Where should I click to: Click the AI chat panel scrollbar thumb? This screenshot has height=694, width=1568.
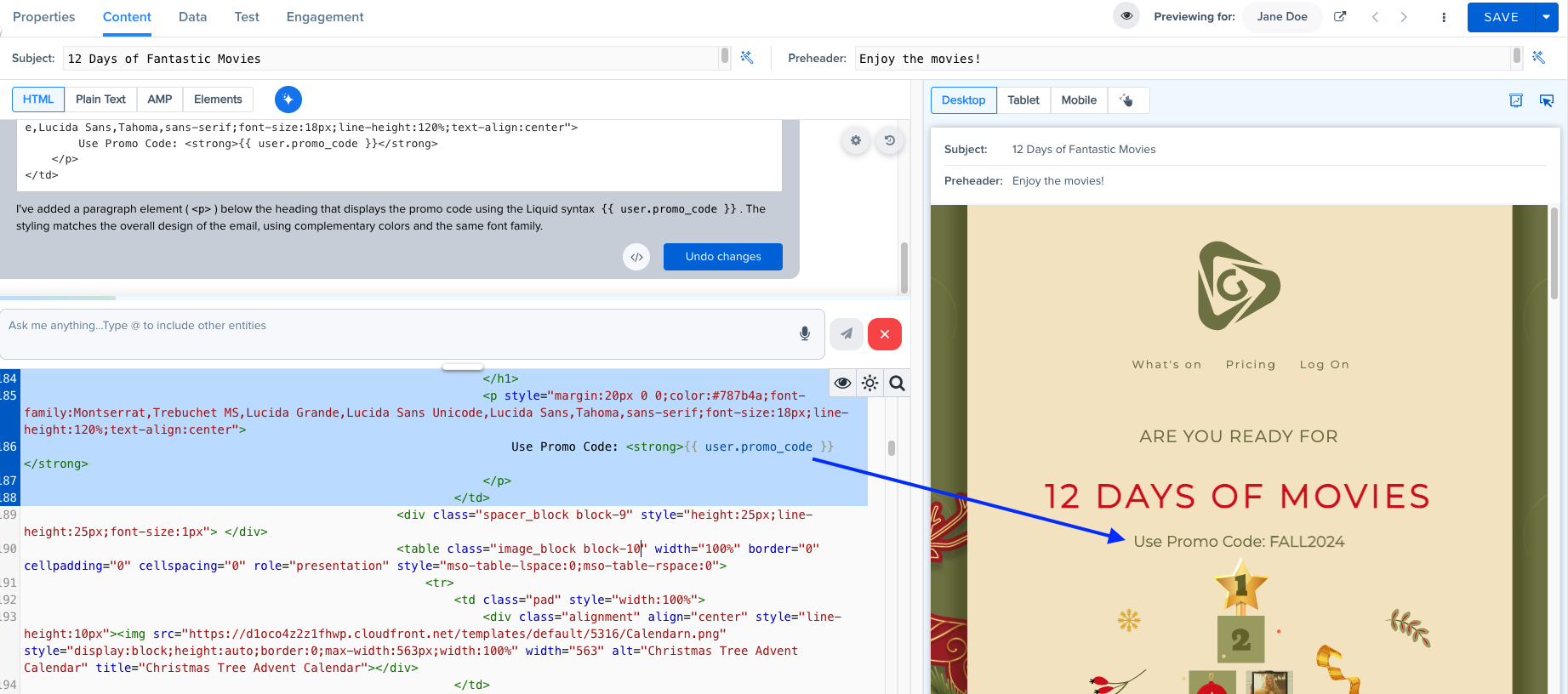(904, 267)
